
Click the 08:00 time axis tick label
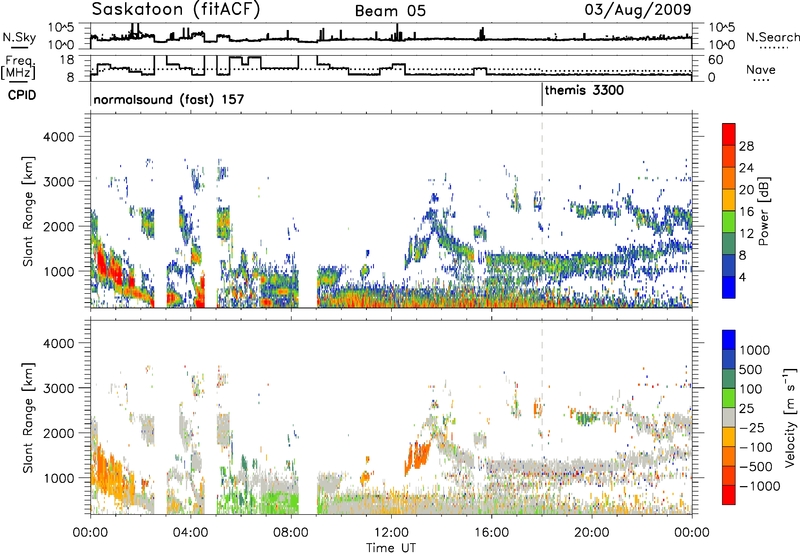point(291,533)
